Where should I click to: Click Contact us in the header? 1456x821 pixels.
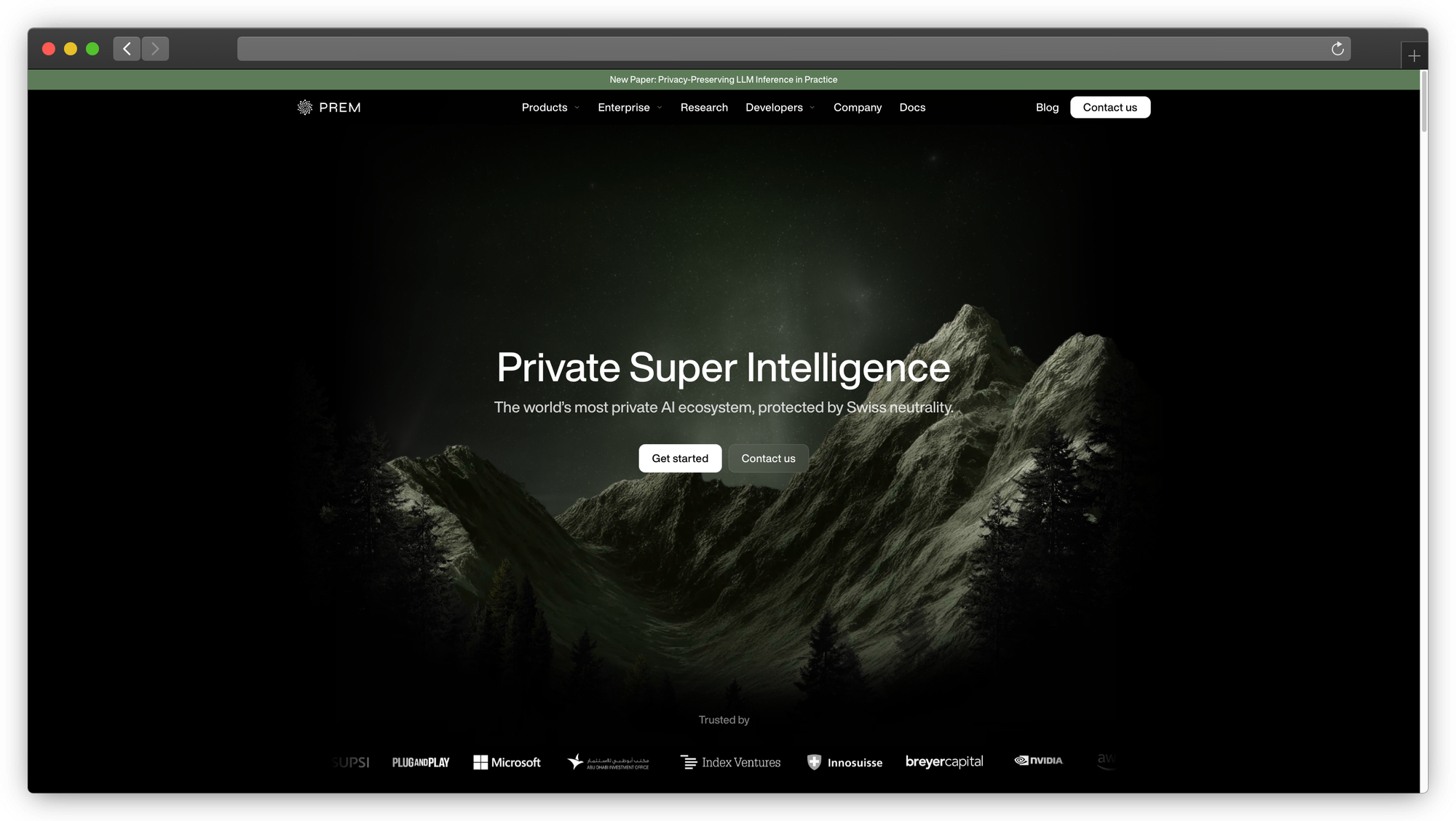[1109, 108]
